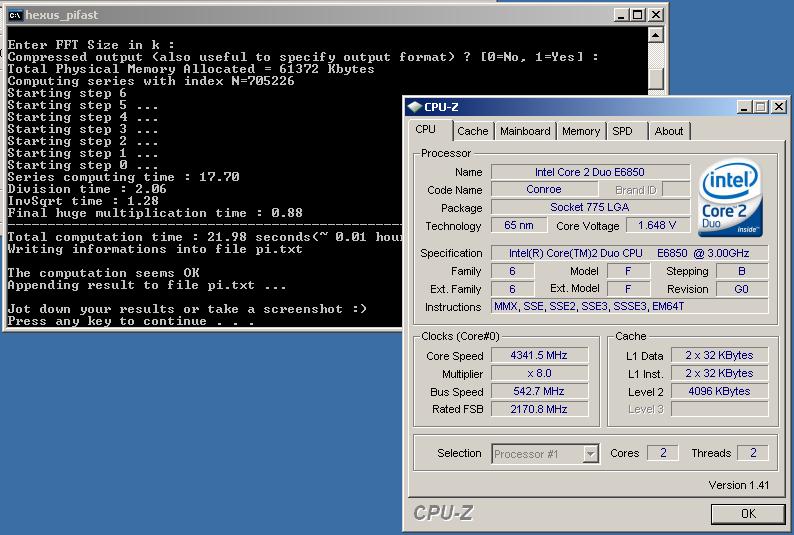This screenshot has width=794, height=535.
Task: Click the L1 Data value '2 x 32 KBytes'
Action: point(720,355)
